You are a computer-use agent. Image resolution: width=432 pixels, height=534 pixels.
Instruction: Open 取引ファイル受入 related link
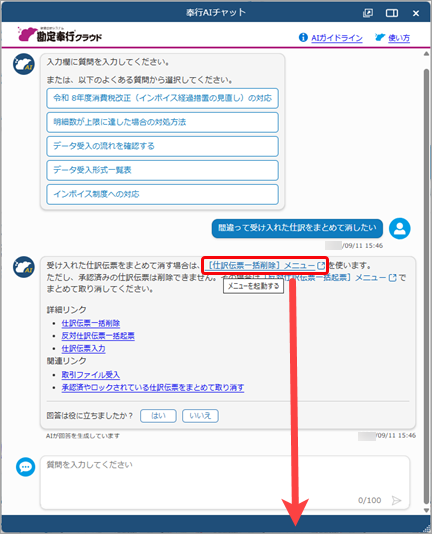pyautogui.click(x=91, y=375)
